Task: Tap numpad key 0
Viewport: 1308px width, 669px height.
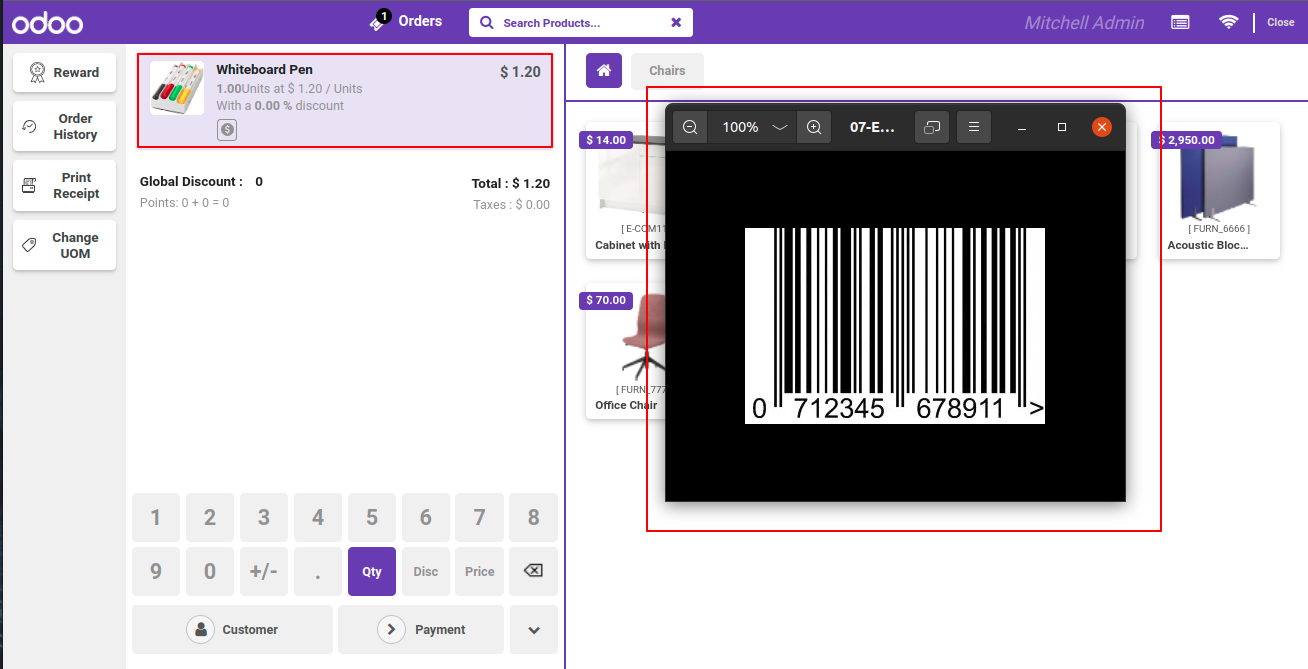Action: pyautogui.click(x=210, y=571)
